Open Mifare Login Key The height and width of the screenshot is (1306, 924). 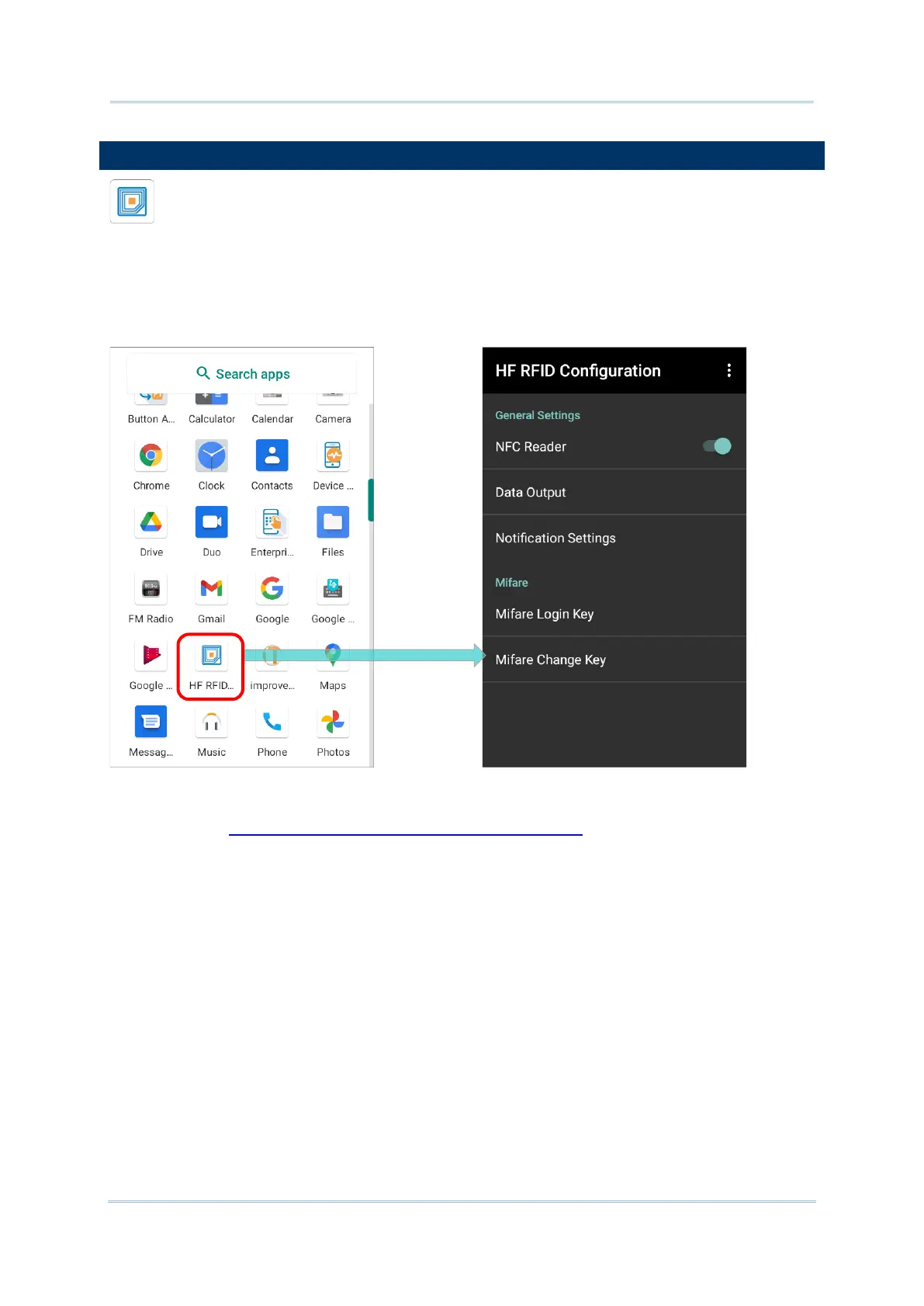tap(614, 614)
